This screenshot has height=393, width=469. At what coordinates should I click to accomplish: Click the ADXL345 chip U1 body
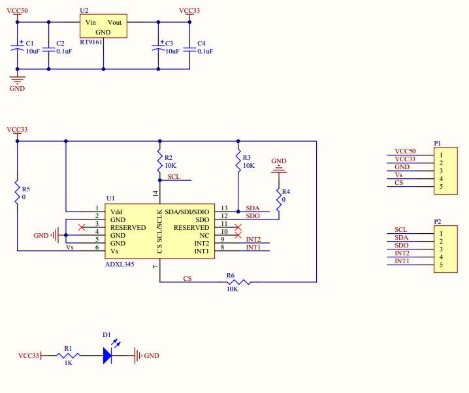coord(160,231)
